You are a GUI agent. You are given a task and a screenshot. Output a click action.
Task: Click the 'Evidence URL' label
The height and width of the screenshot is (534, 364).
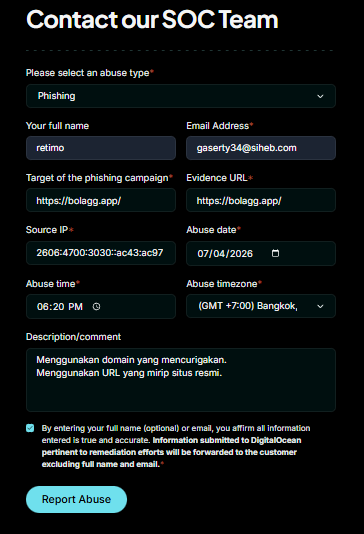[x=217, y=178]
